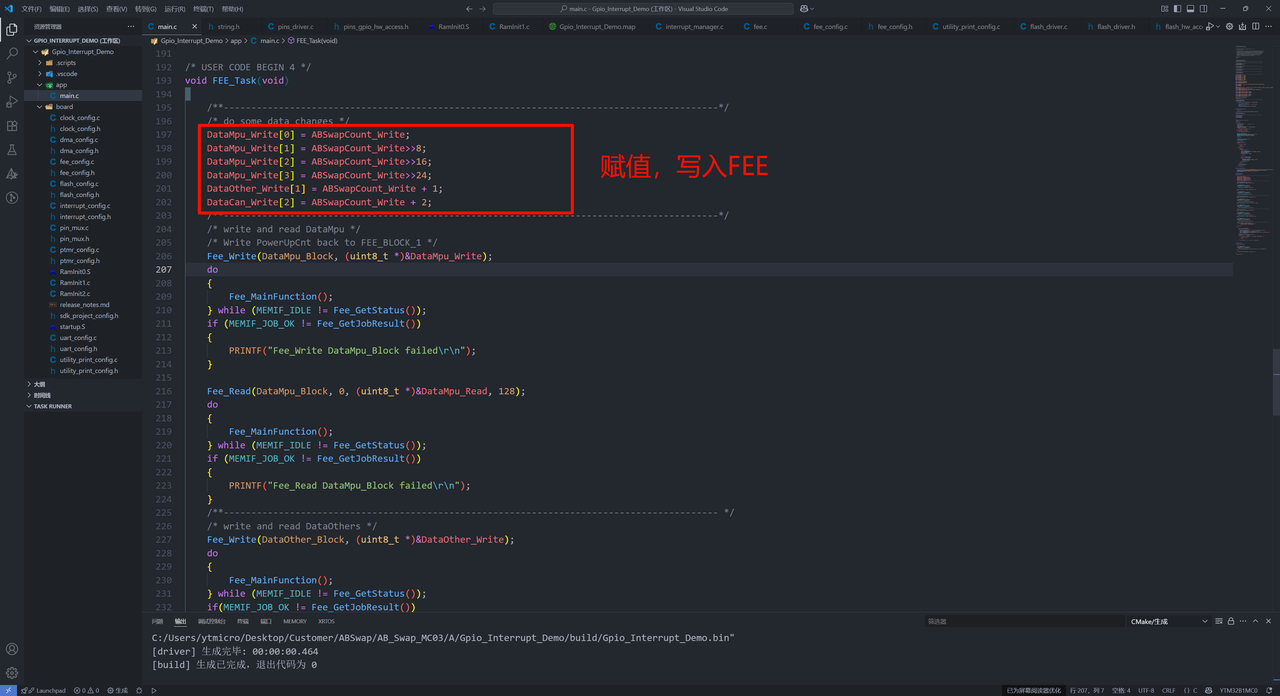Open the Extensions view

click(12, 126)
